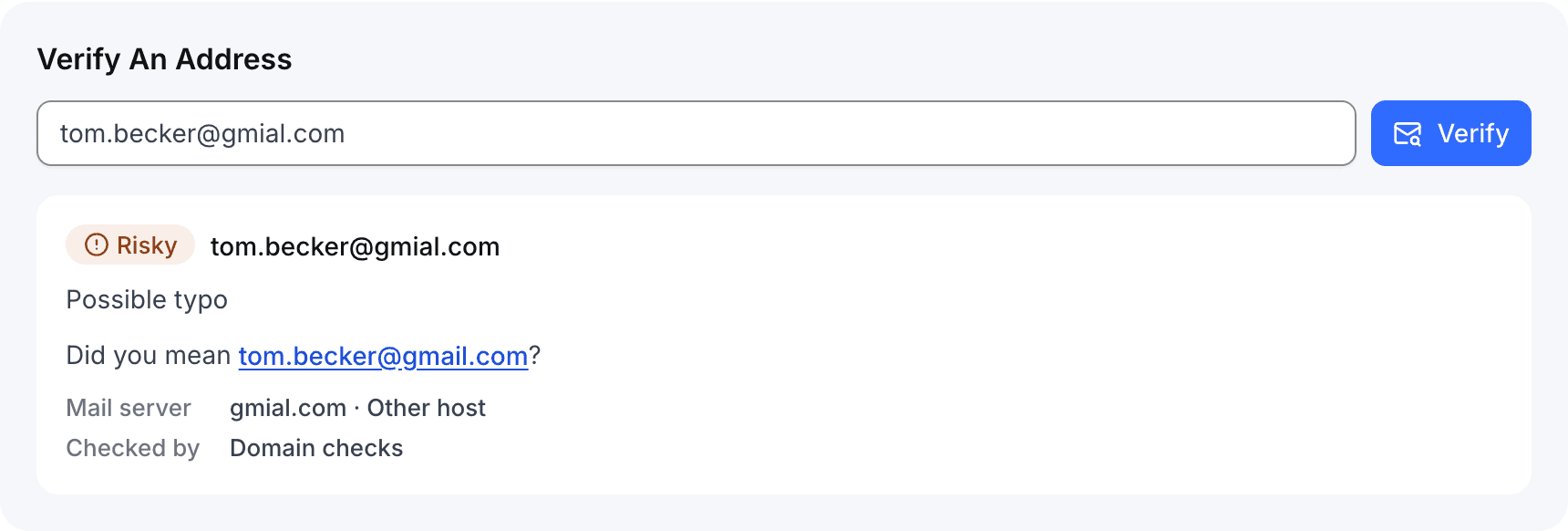Click the Domain checks value
This screenshot has width=1568, height=531.
click(316, 448)
